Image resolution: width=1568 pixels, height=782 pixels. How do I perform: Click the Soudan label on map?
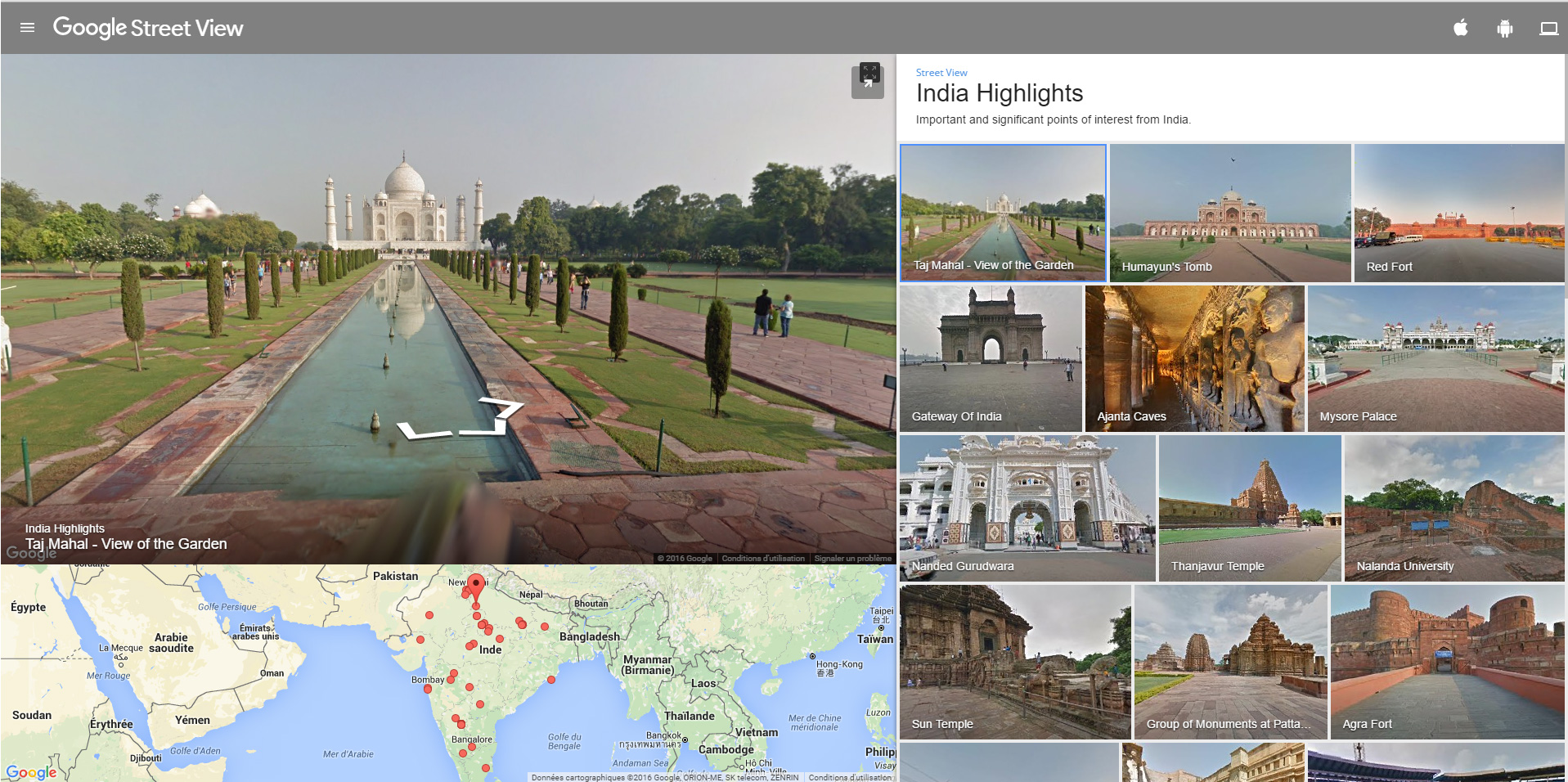32,715
